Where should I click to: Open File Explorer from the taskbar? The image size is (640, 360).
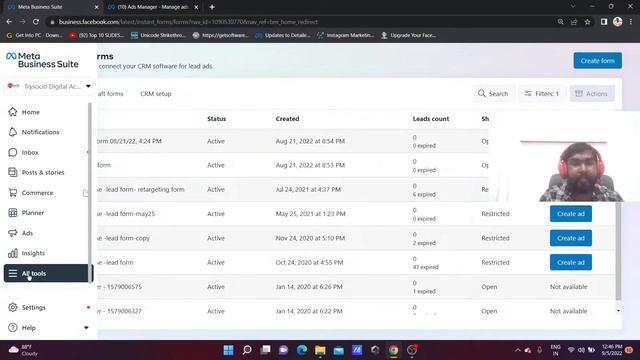320,350
